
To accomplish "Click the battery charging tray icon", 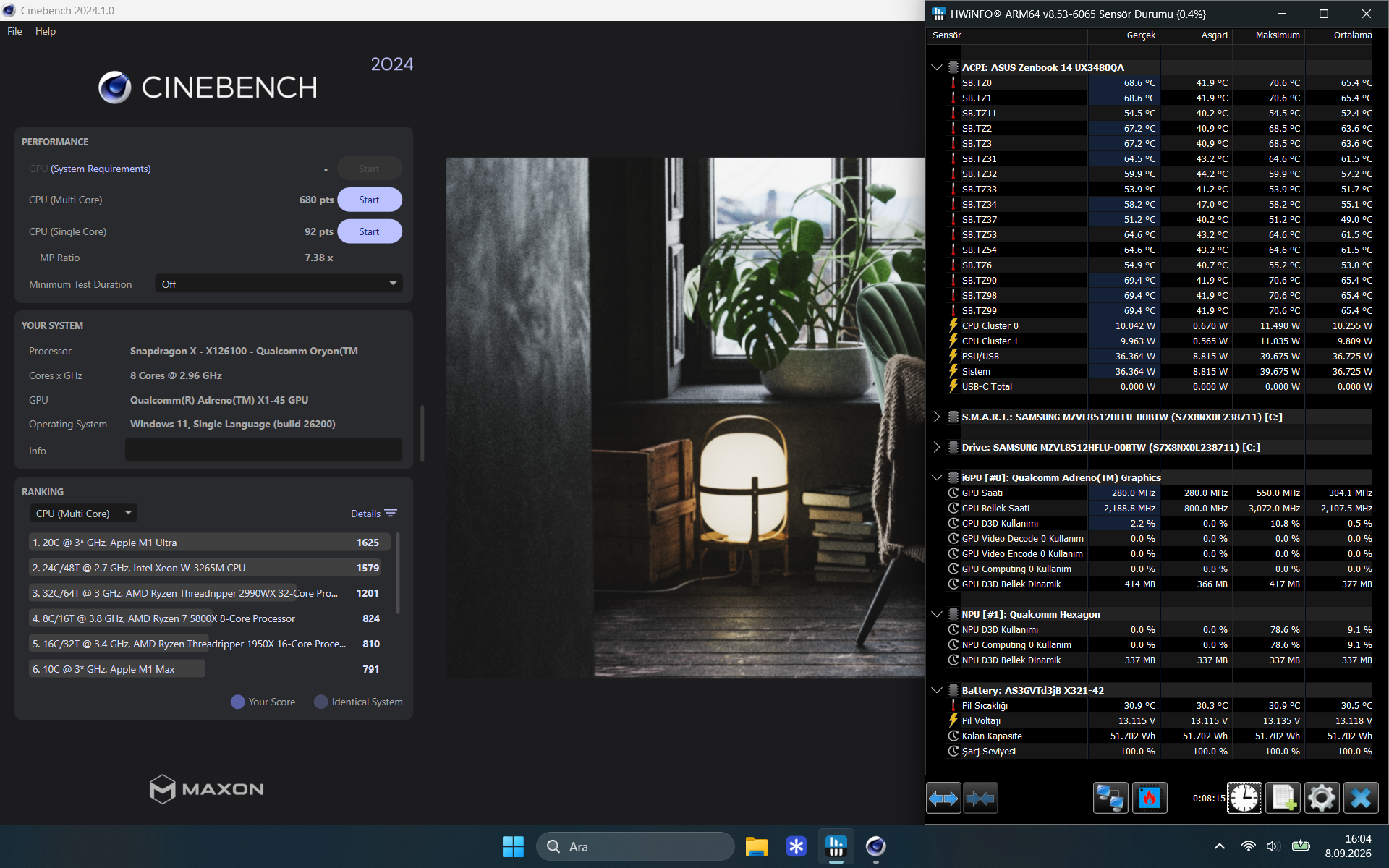I will point(1301,846).
